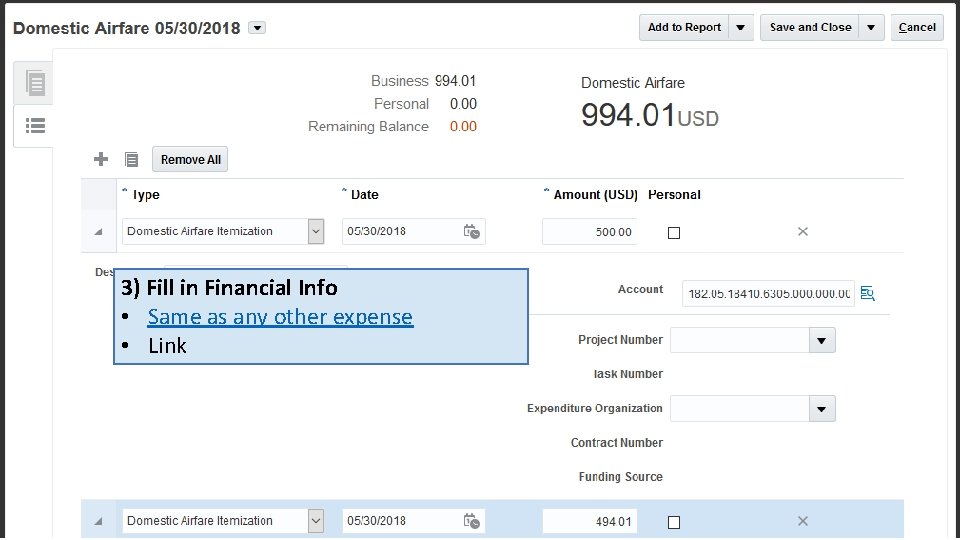Click the Task Number label
This screenshot has height=540, width=960.
pyautogui.click(x=628, y=374)
